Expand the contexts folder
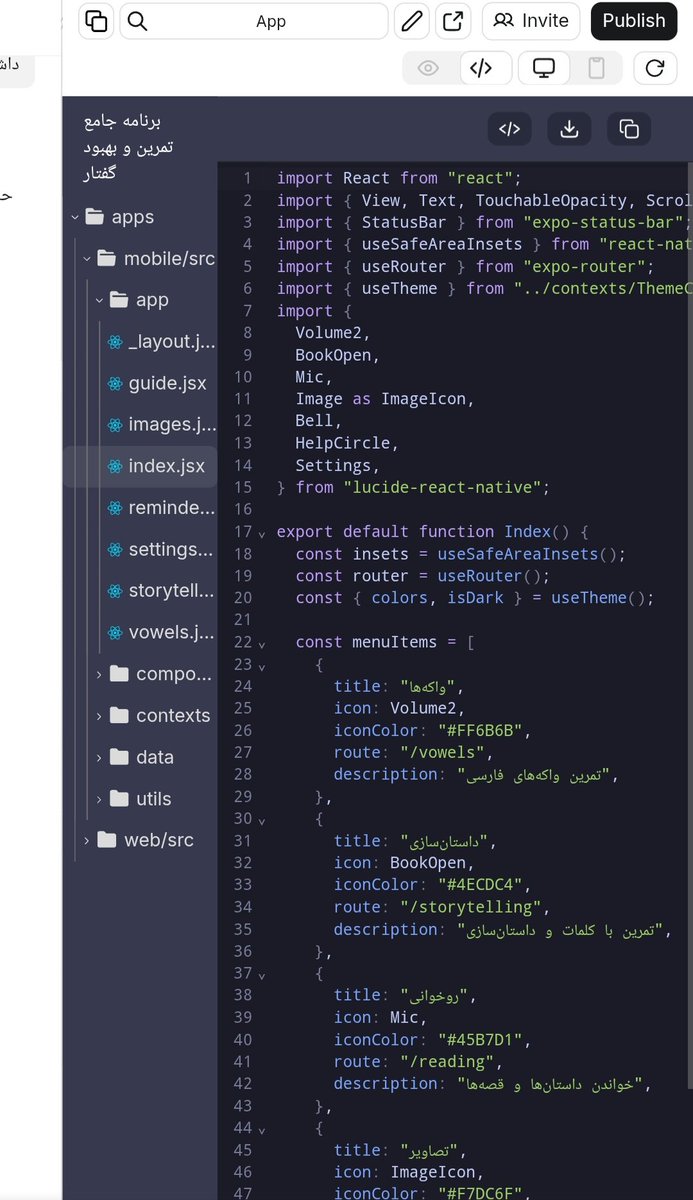The height and width of the screenshot is (1200, 693). pyautogui.click(x=99, y=716)
